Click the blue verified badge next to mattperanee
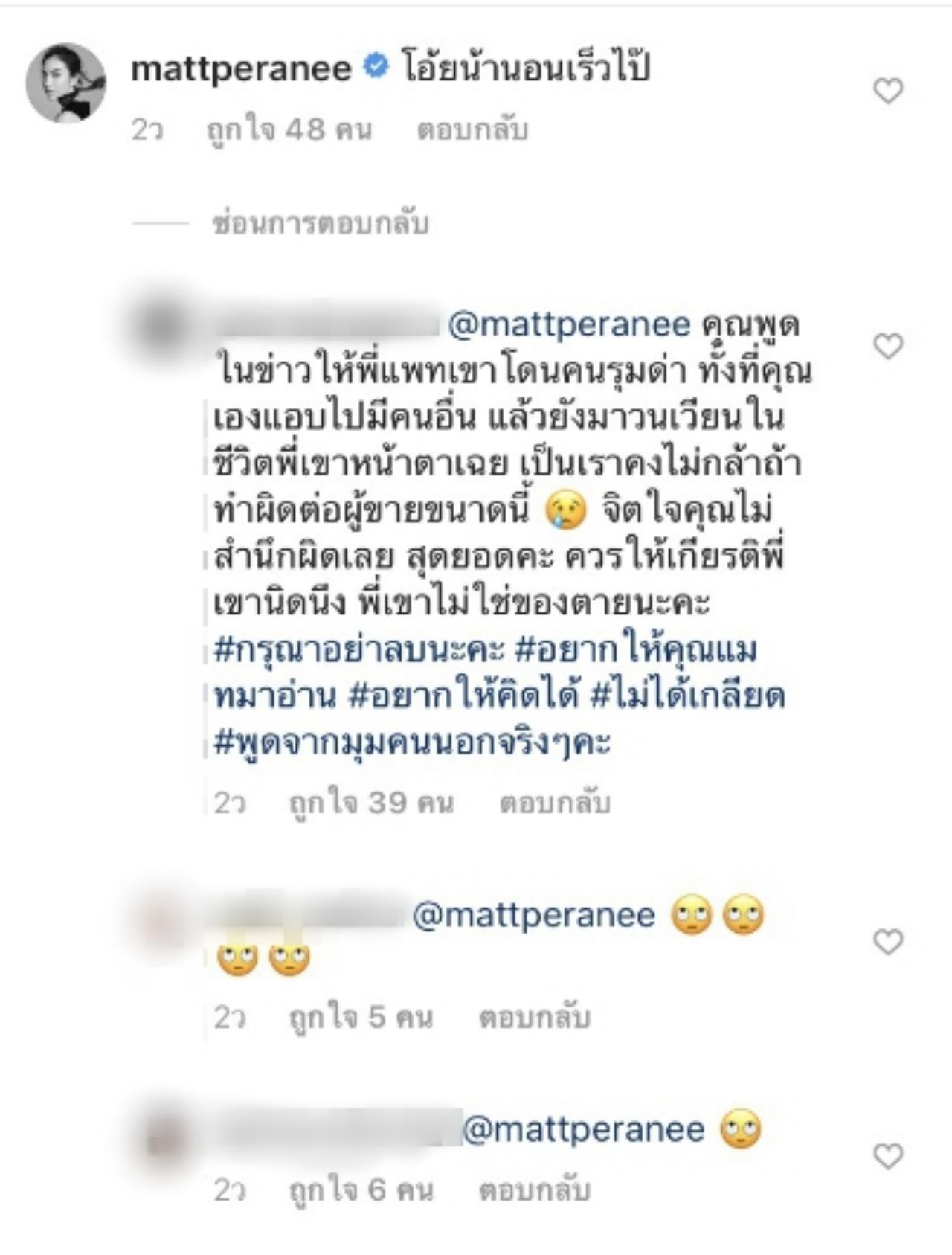The image size is (952, 1255). tap(376, 68)
